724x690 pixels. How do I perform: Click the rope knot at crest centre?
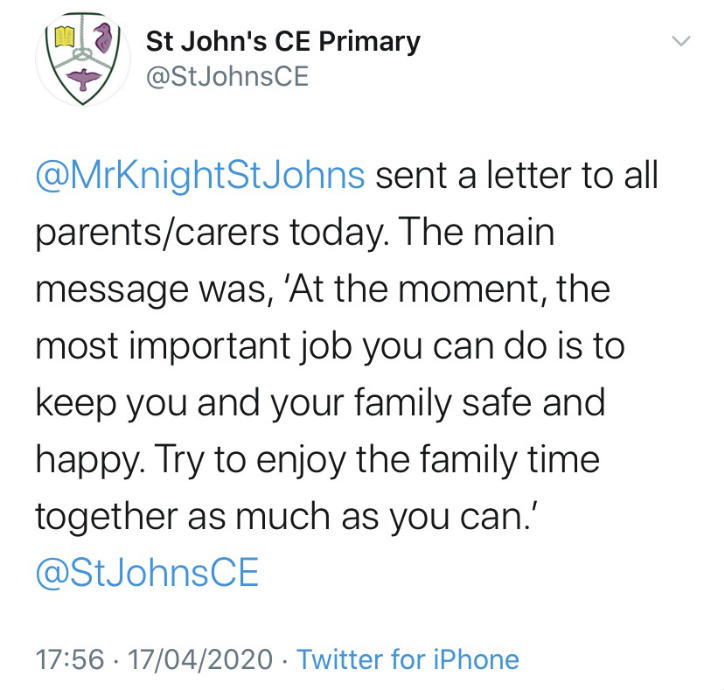(x=83, y=55)
